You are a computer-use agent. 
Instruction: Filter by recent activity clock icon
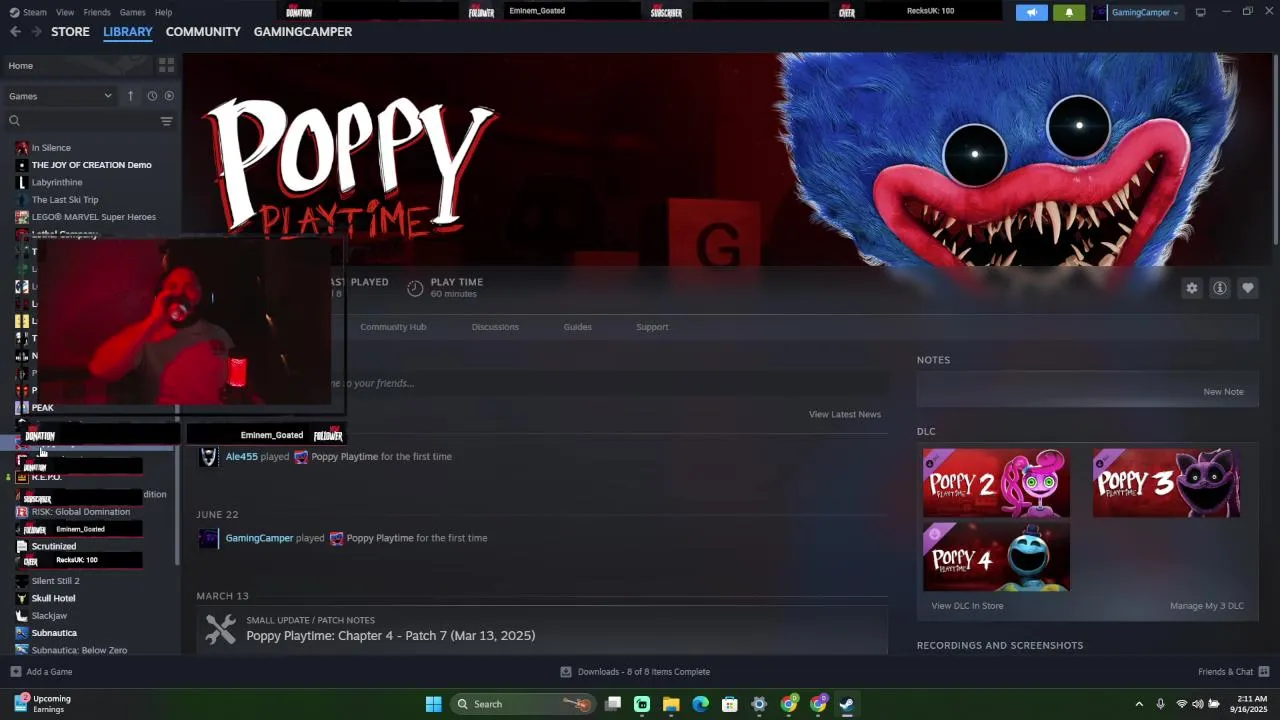152,96
